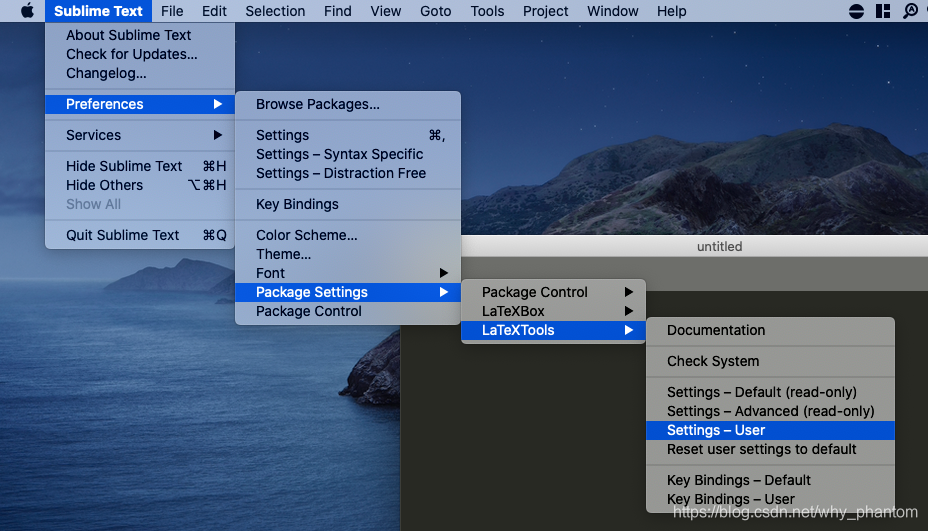Expand the LaTeXTools submenu
The height and width of the screenshot is (531, 928).
[x=553, y=330]
